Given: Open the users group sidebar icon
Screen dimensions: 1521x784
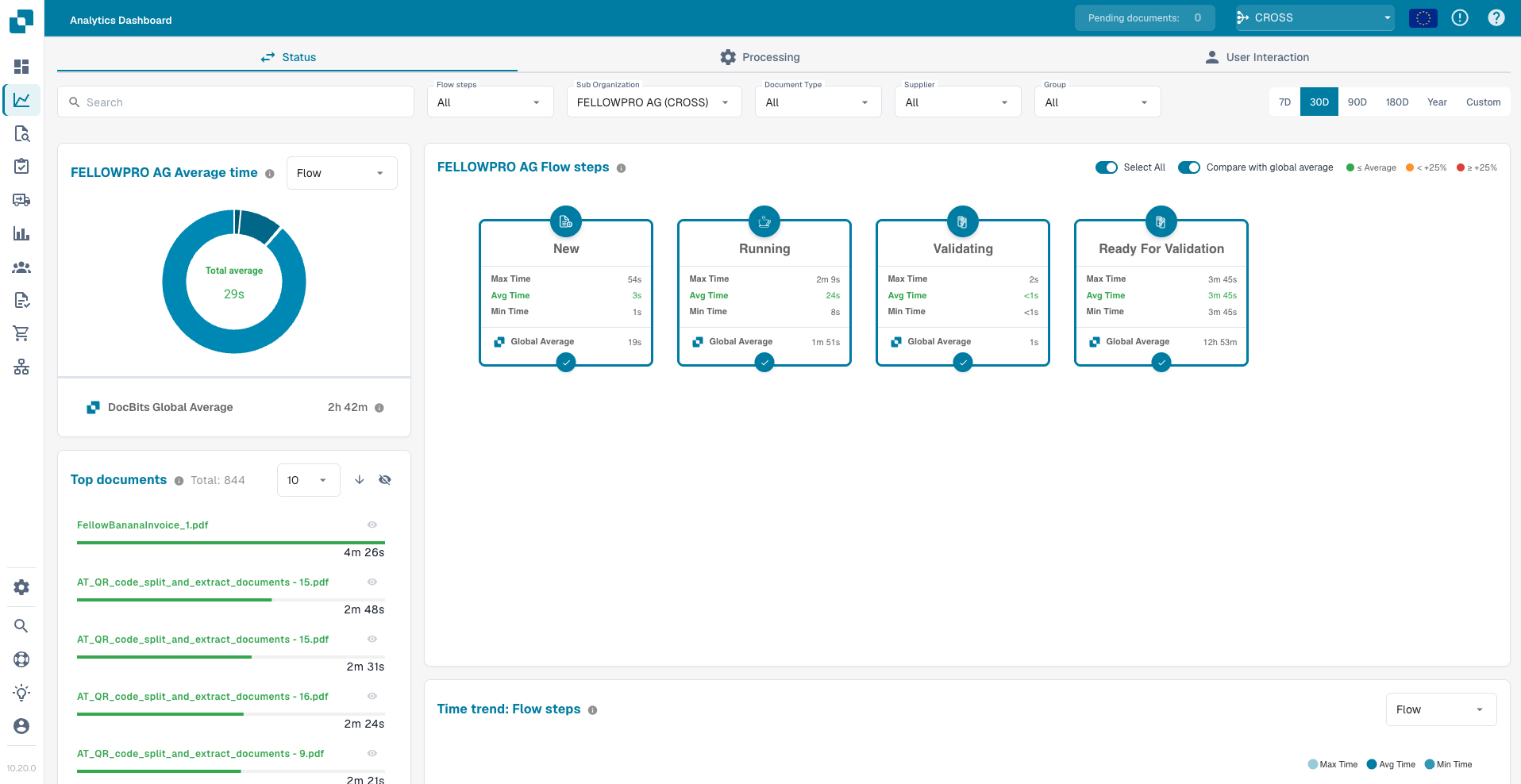Looking at the screenshot, I should [21, 267].
